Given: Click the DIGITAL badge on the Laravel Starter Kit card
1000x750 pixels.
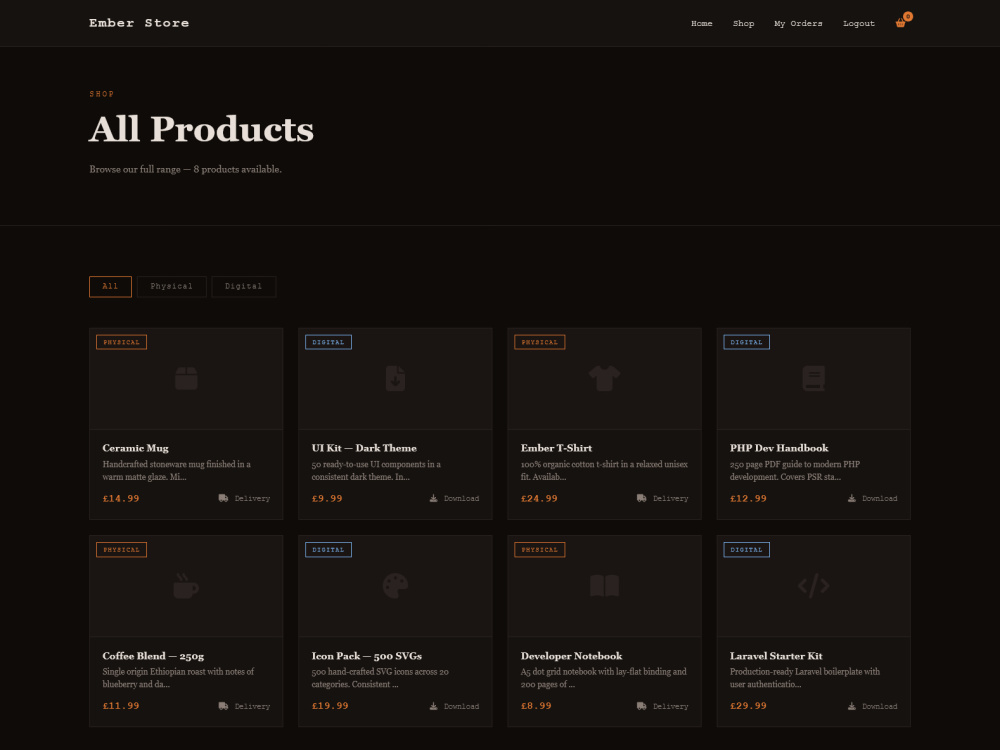Looking at the screenshot, I should click(x=747, y=550).
